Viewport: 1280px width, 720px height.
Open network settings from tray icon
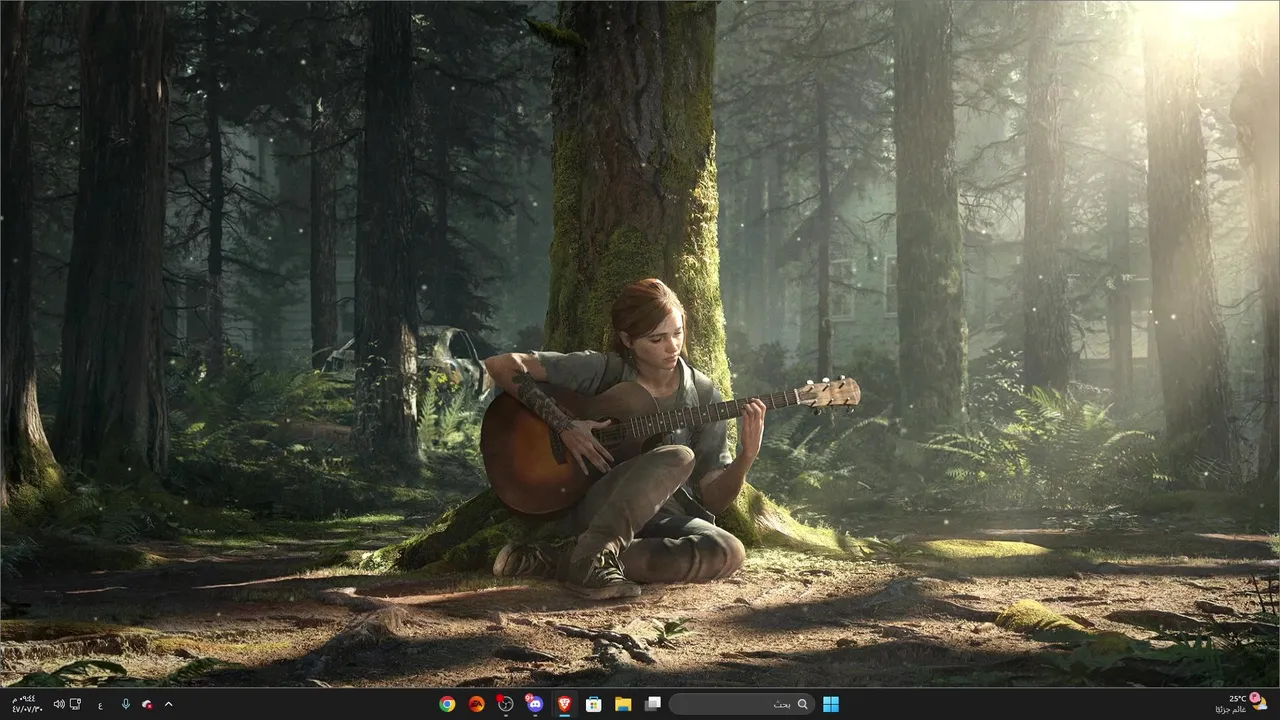[75, 704]
